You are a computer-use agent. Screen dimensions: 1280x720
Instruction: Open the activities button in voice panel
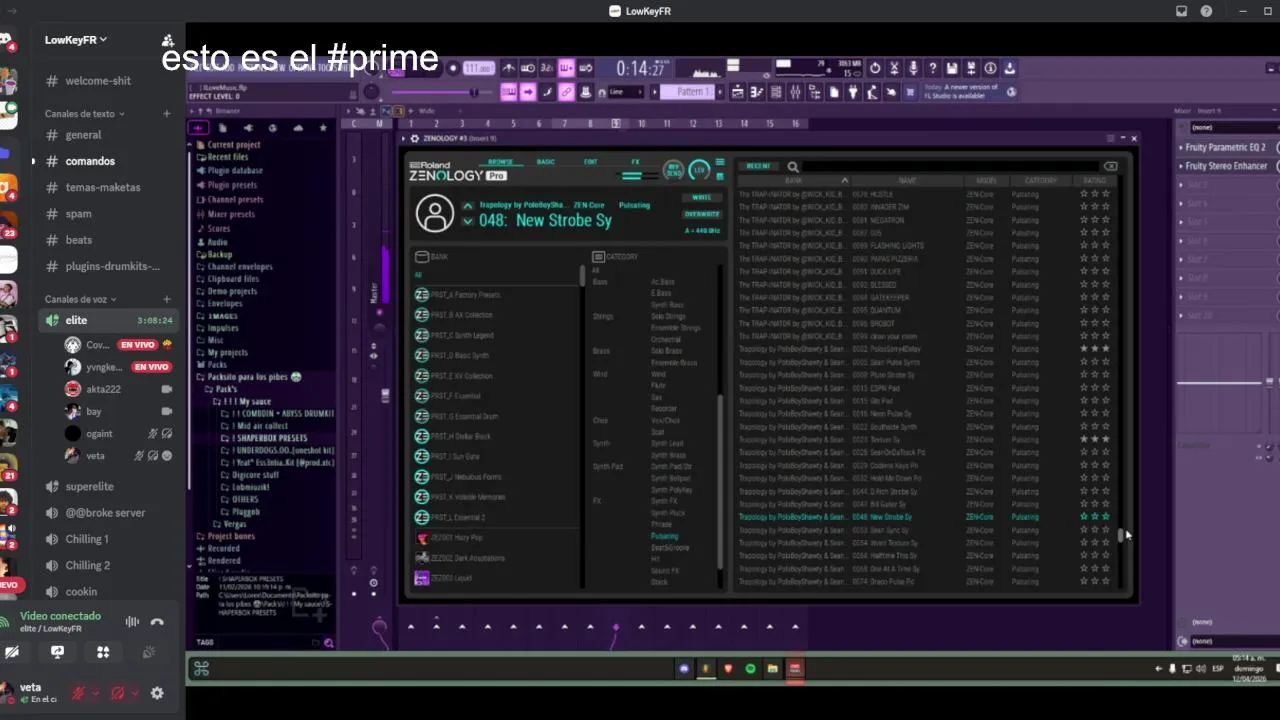pos(103,652)
